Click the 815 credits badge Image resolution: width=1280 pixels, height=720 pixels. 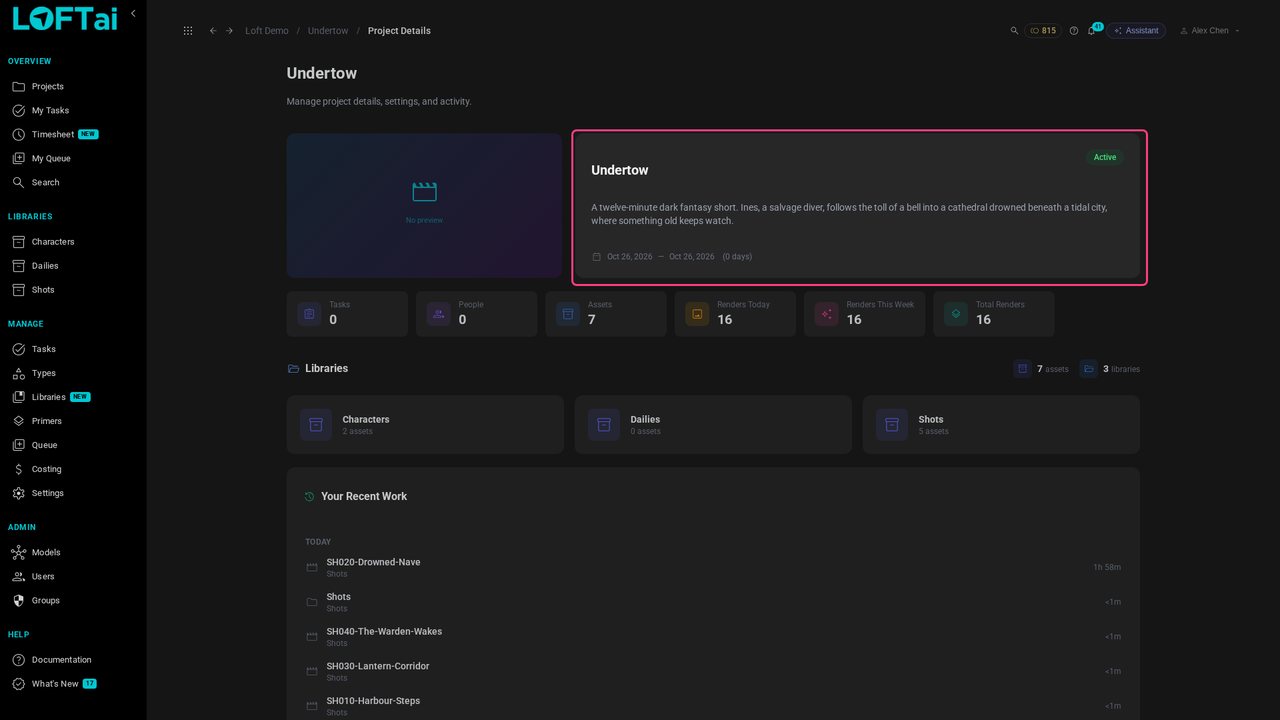click(x=1043, y=31)
